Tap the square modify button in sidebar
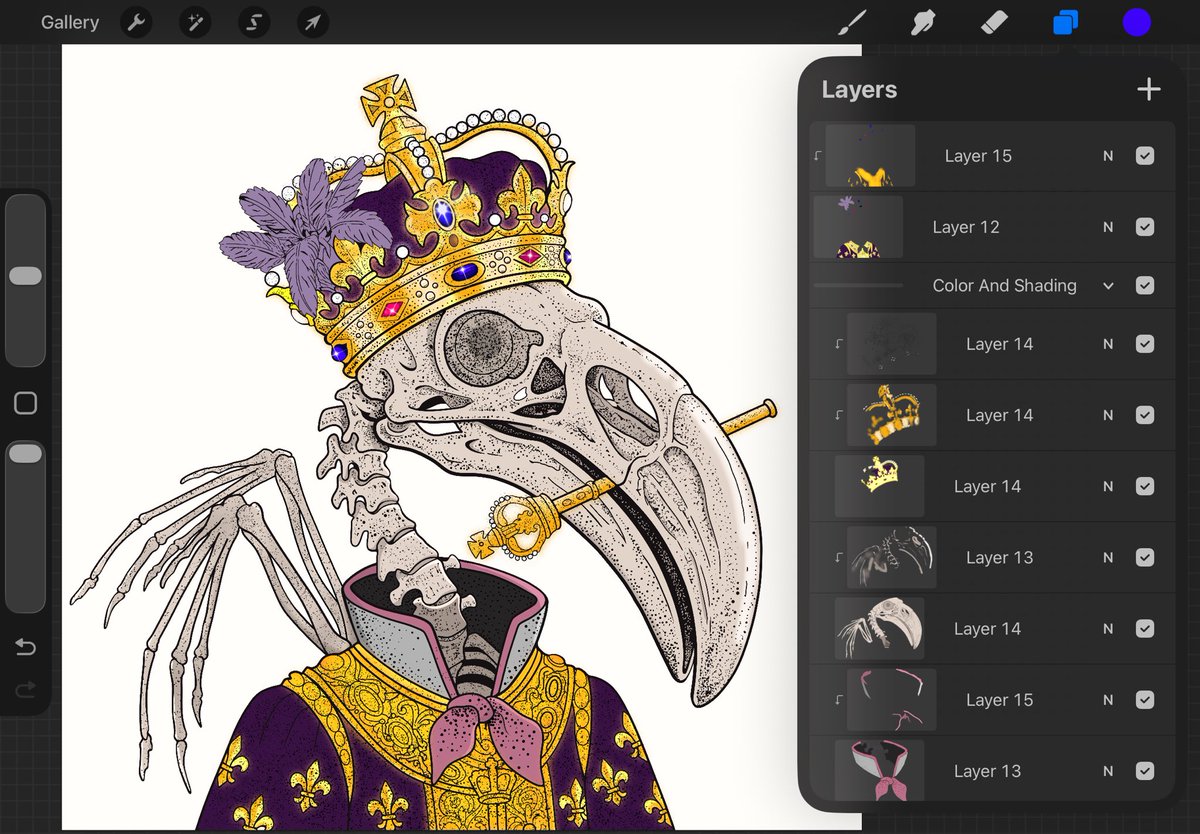Screen dimensions: 1200x834 (x=26, y=403)
